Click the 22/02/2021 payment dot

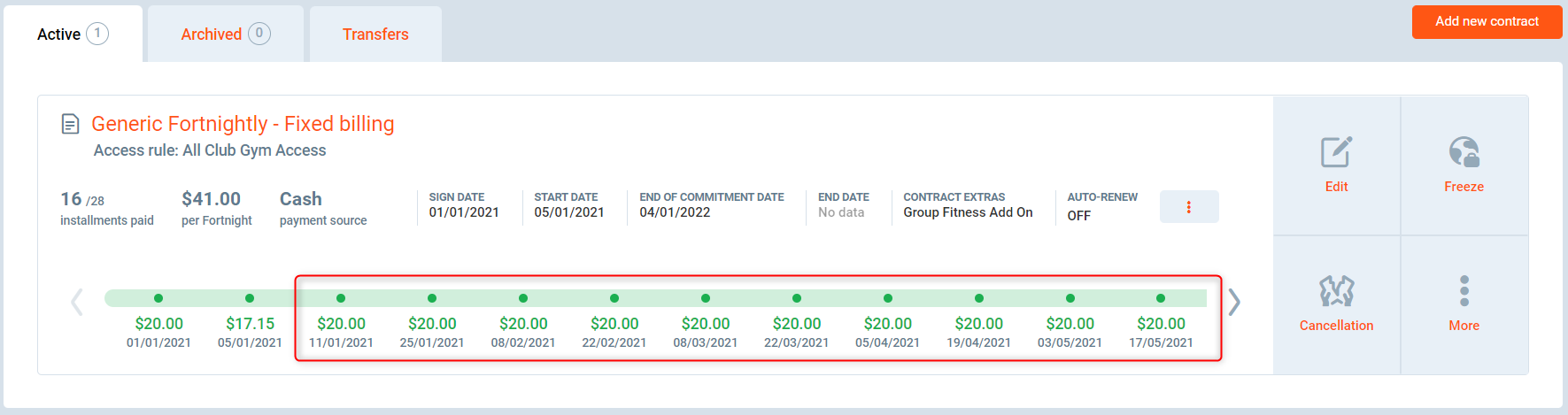coord(614,298)
